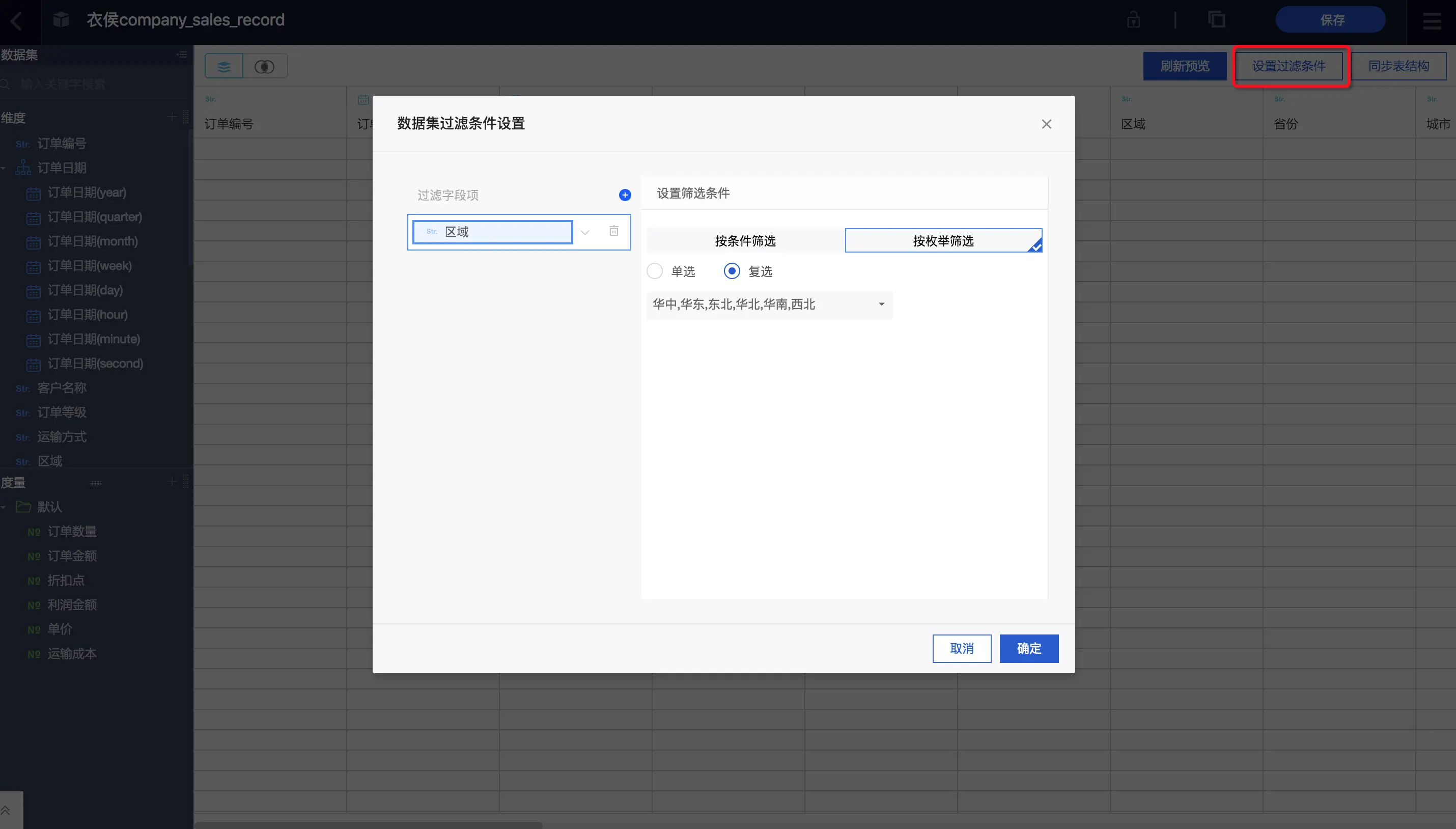Switch to stacked layers data view icon
Screen dimensions: 1456x829
coord(225,67)
